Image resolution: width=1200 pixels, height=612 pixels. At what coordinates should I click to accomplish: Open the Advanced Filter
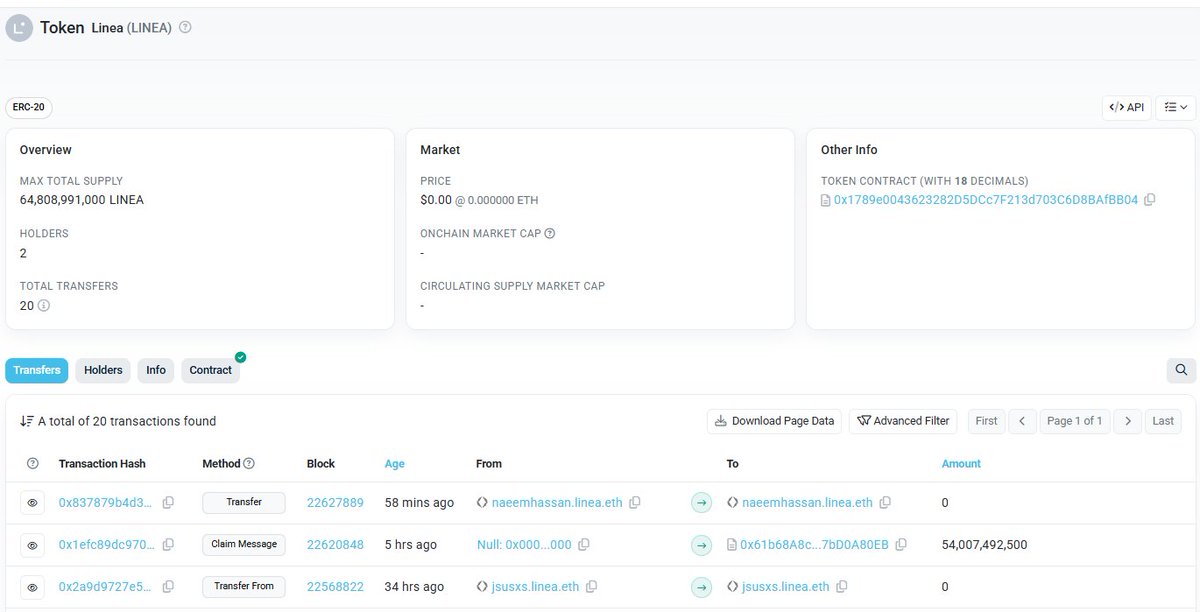click(903, 421)
